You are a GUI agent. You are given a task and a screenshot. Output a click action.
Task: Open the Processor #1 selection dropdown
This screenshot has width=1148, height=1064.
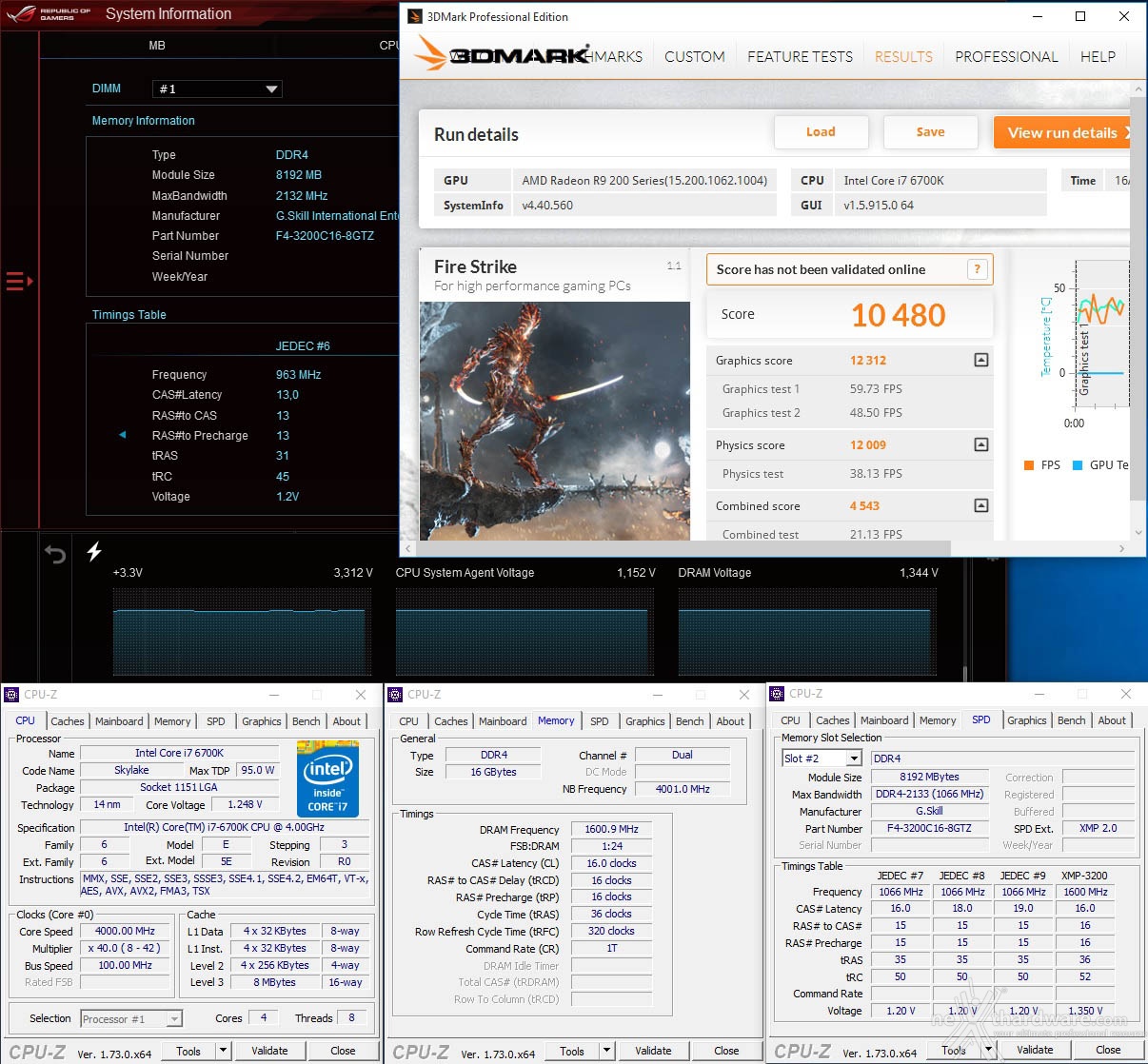pos(131,1019)
